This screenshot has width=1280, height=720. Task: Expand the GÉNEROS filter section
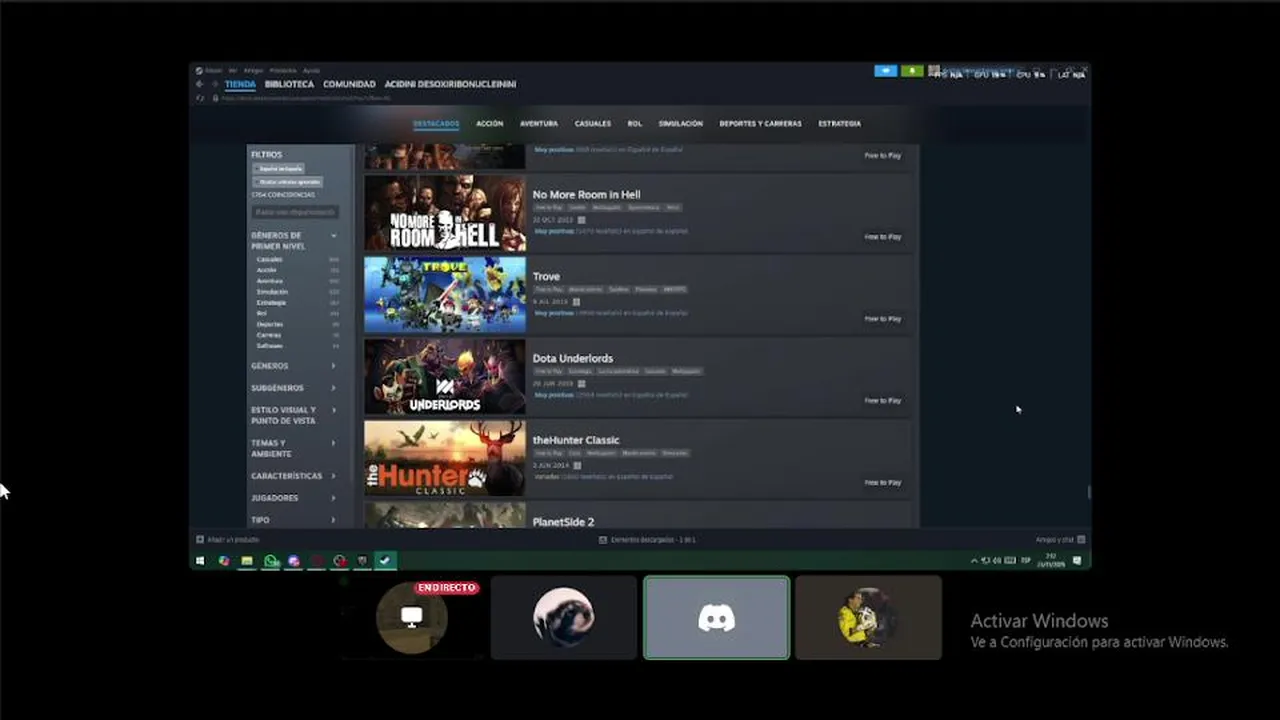[294, 366]
